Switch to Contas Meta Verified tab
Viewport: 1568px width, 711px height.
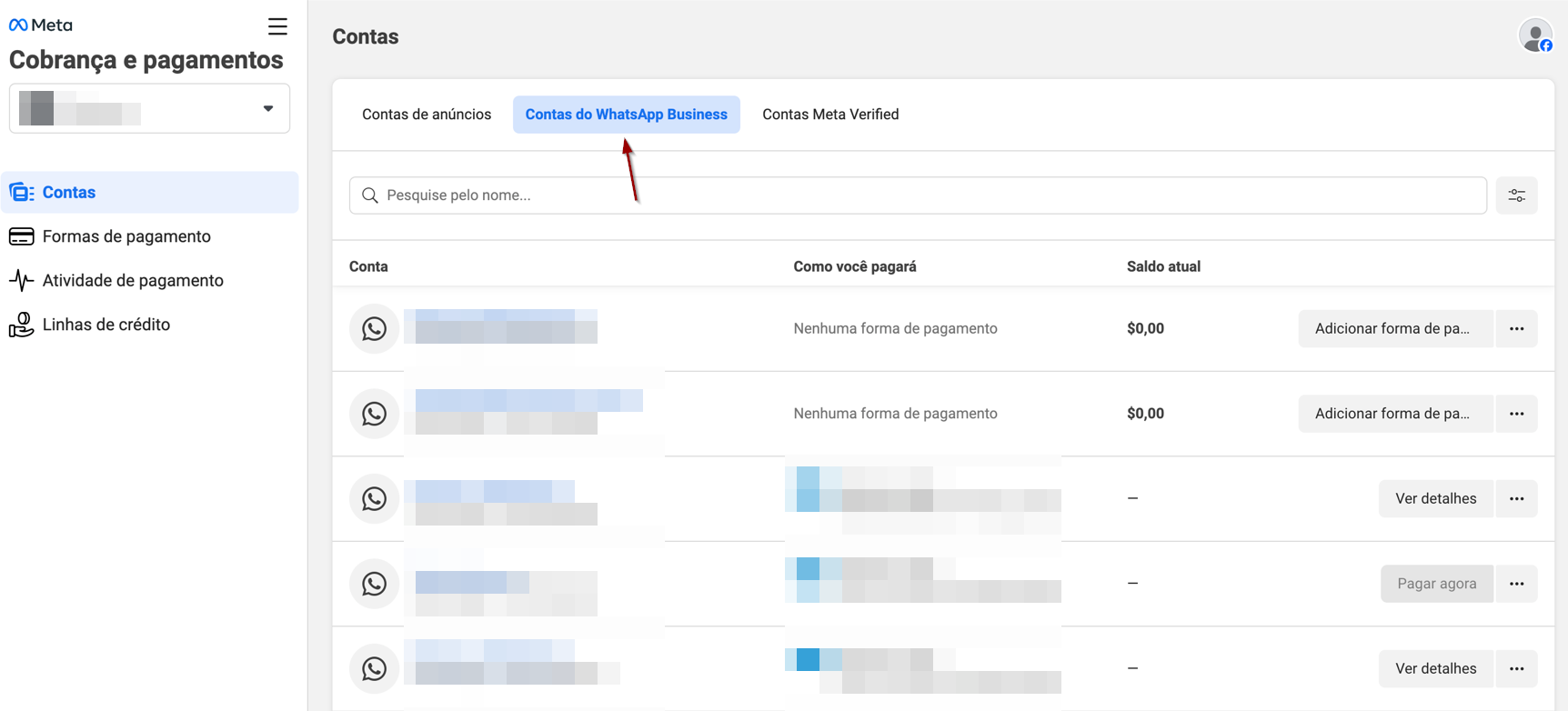829,115
